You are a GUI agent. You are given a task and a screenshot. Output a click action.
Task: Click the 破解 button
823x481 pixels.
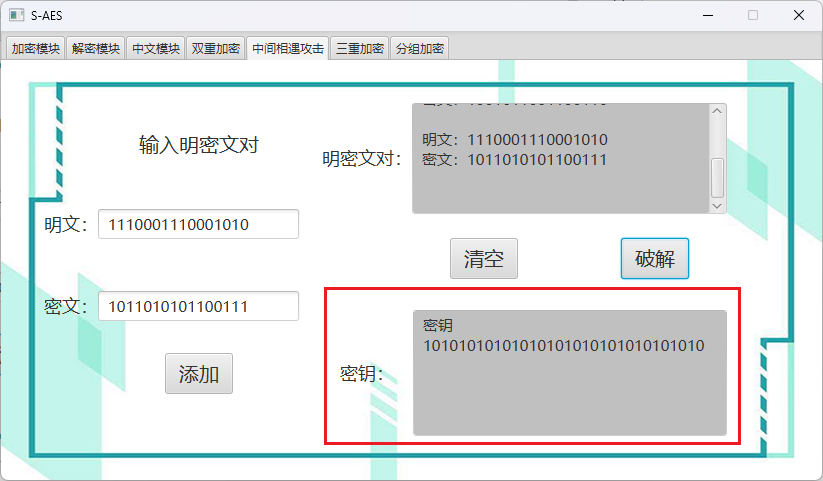click(x=654, y=259)
